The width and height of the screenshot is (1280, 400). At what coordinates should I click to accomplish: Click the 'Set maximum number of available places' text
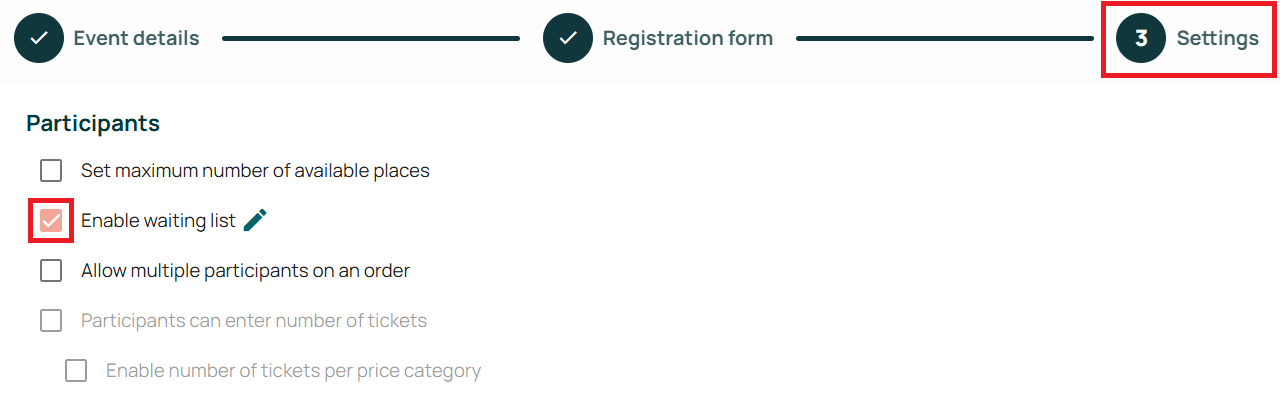255,171
